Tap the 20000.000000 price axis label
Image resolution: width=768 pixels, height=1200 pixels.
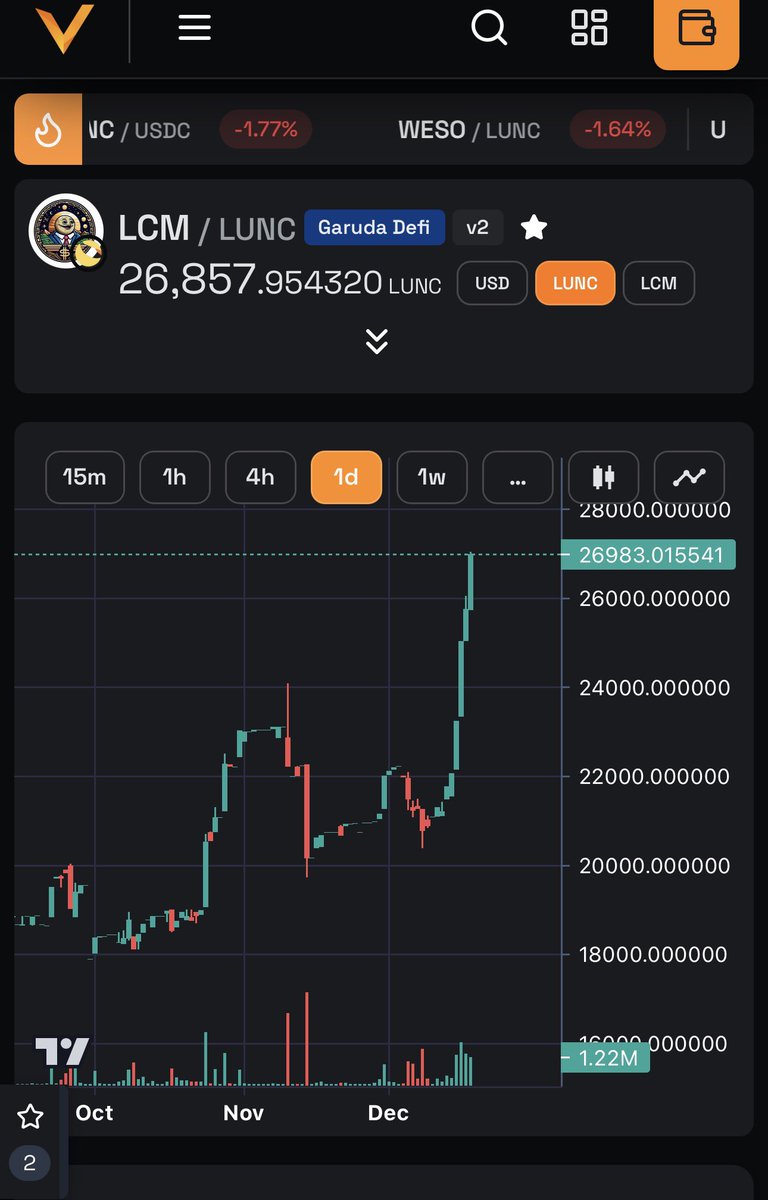655,866
